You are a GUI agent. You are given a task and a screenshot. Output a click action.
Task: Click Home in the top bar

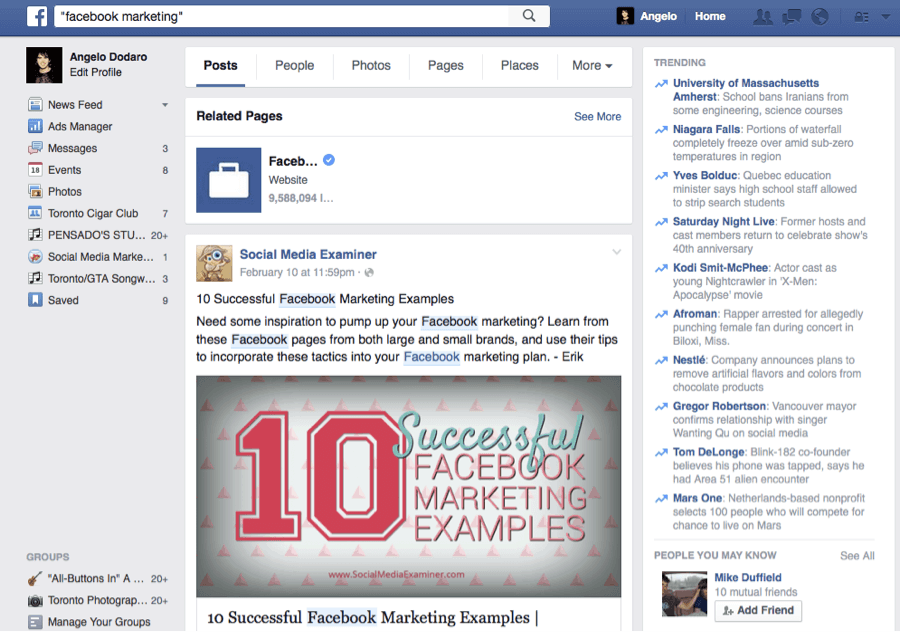(710, 16)
